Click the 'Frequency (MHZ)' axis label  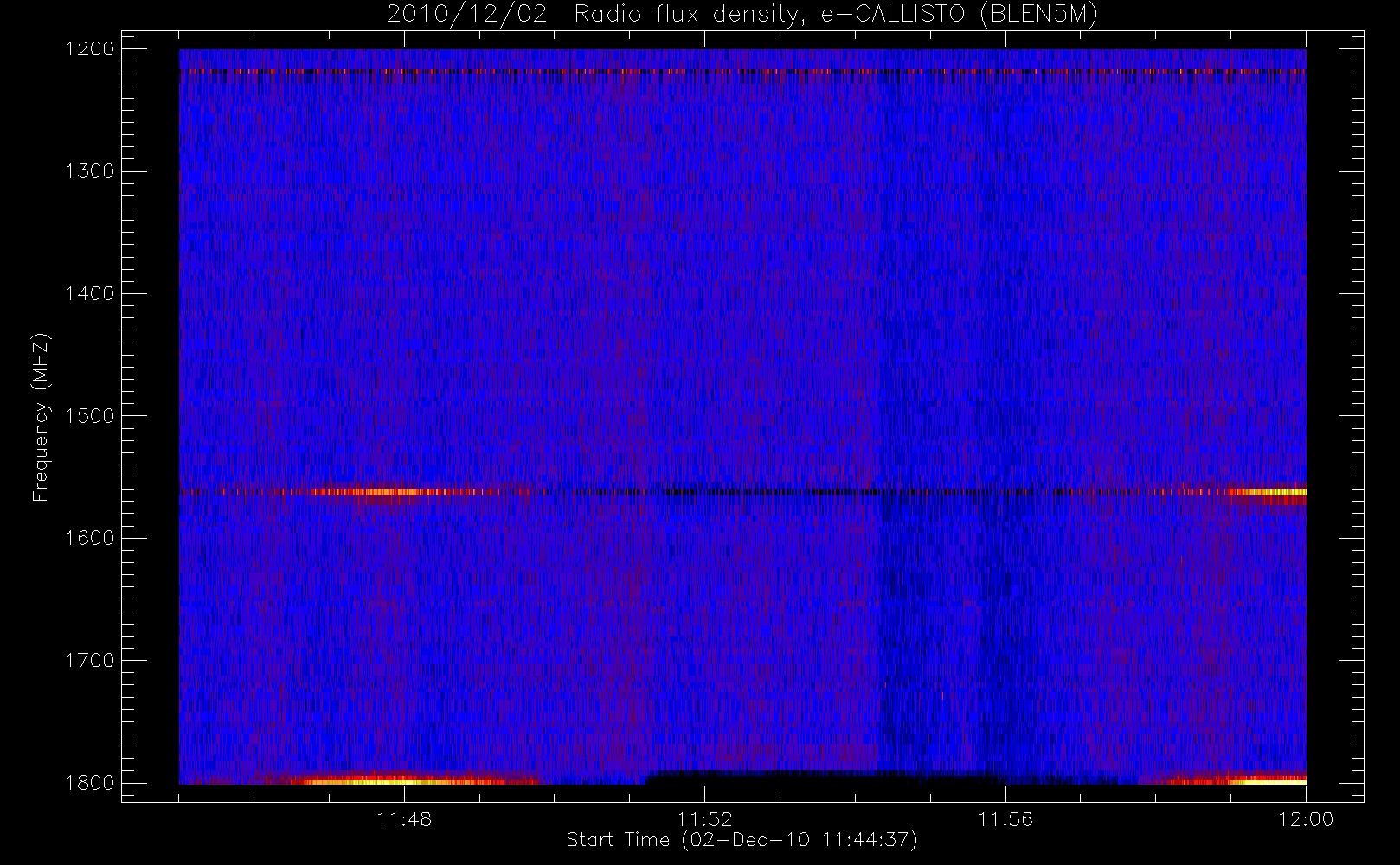point(40,417)
